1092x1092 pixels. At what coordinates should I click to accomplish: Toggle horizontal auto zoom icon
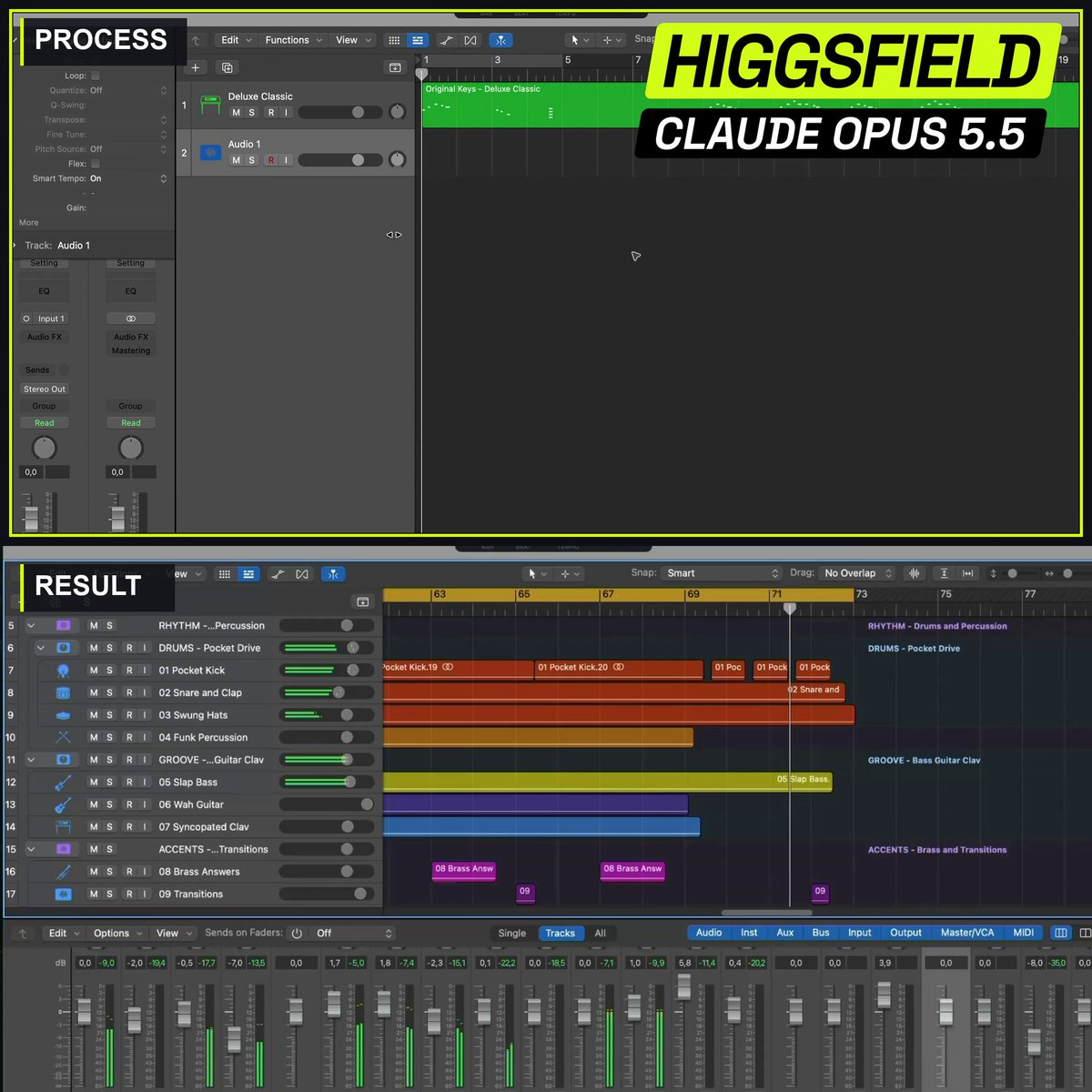pos(967,573)
